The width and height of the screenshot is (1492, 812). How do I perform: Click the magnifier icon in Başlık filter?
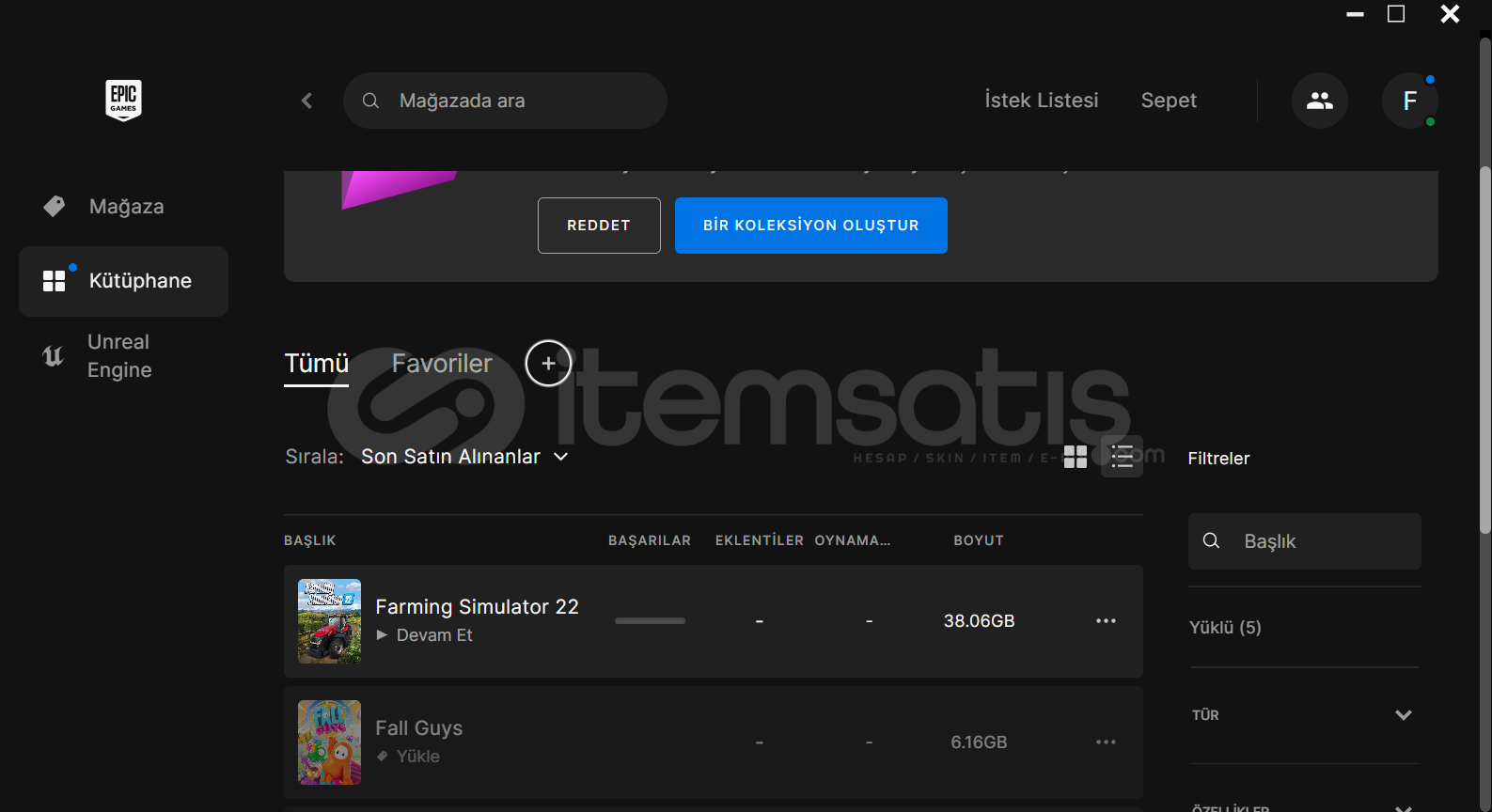click(x=1211, y=541)
